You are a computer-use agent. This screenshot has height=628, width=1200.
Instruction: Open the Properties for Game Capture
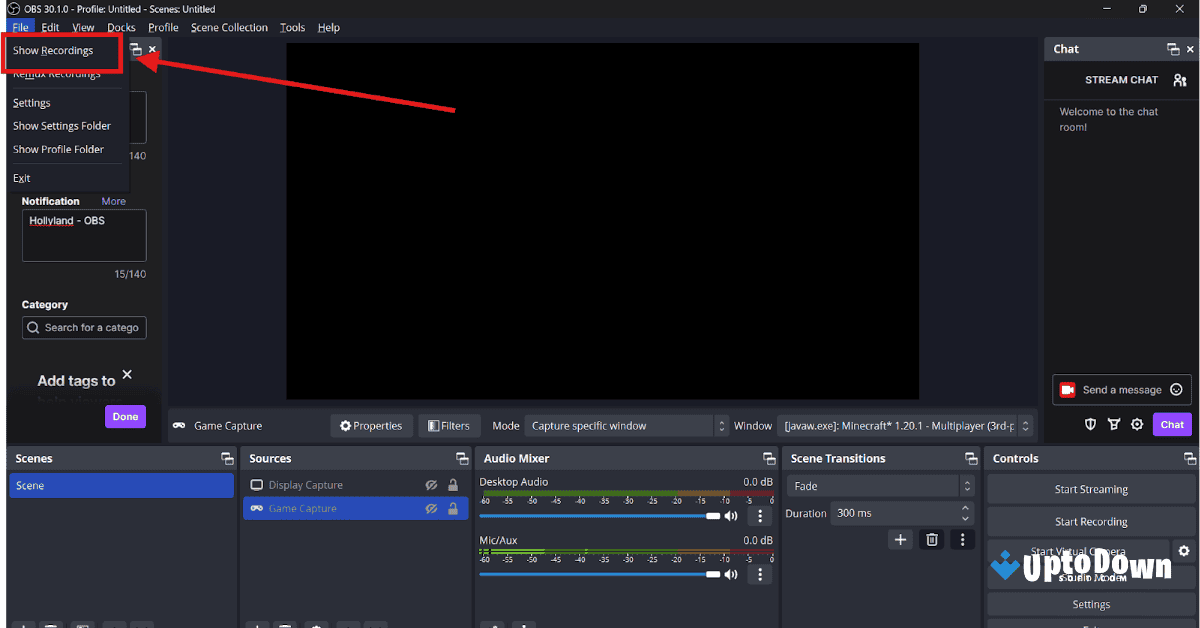[x=371, y=425]
